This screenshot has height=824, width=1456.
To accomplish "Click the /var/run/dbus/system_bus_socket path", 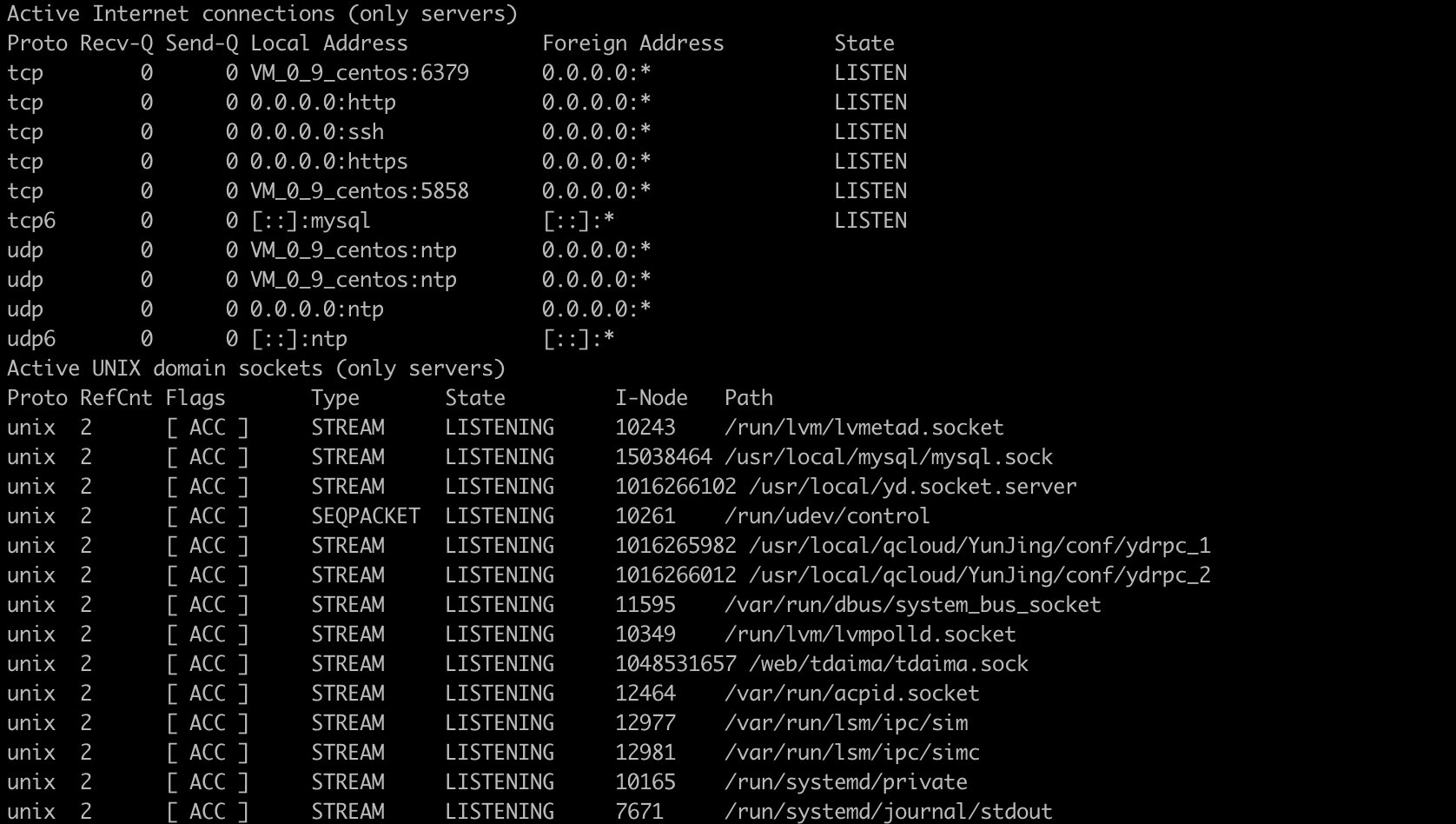I will pyautogui.click(x=912, y=605).
